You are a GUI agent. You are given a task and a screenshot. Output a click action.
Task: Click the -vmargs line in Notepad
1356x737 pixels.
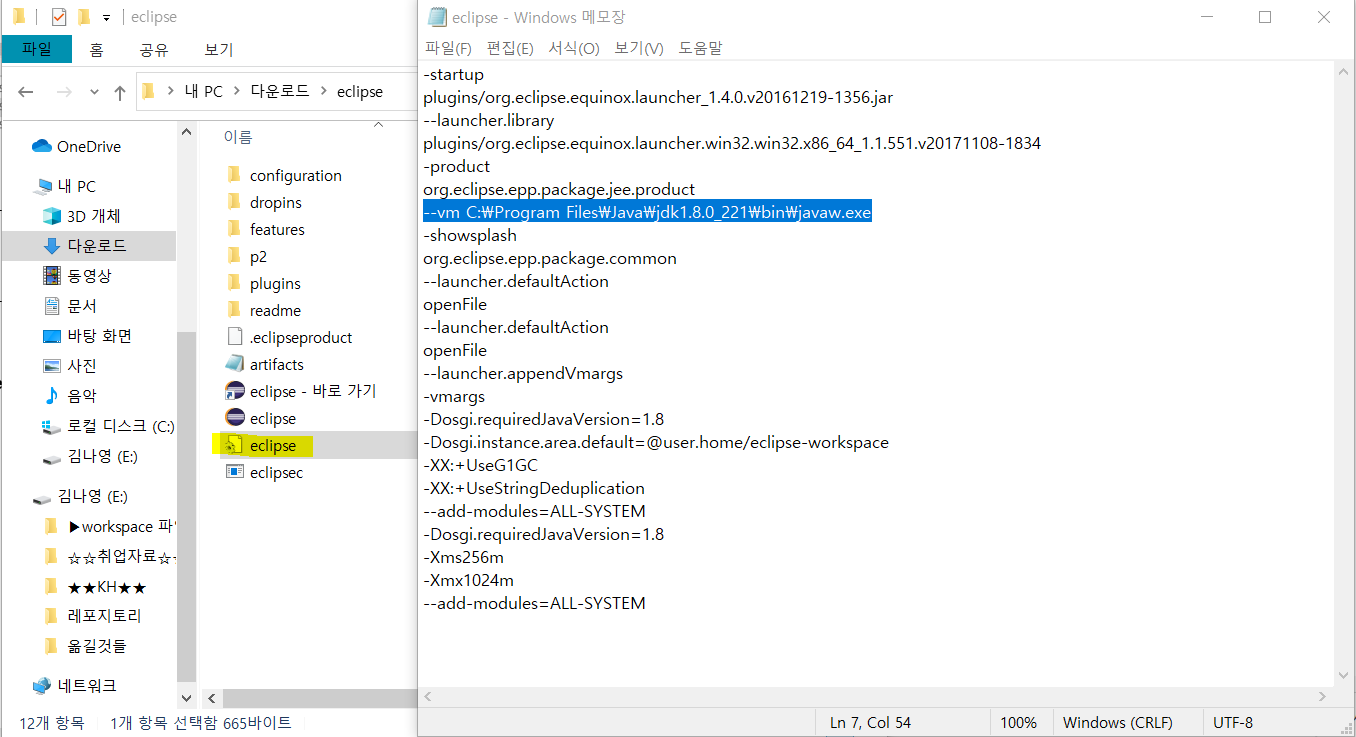(454, 396)
